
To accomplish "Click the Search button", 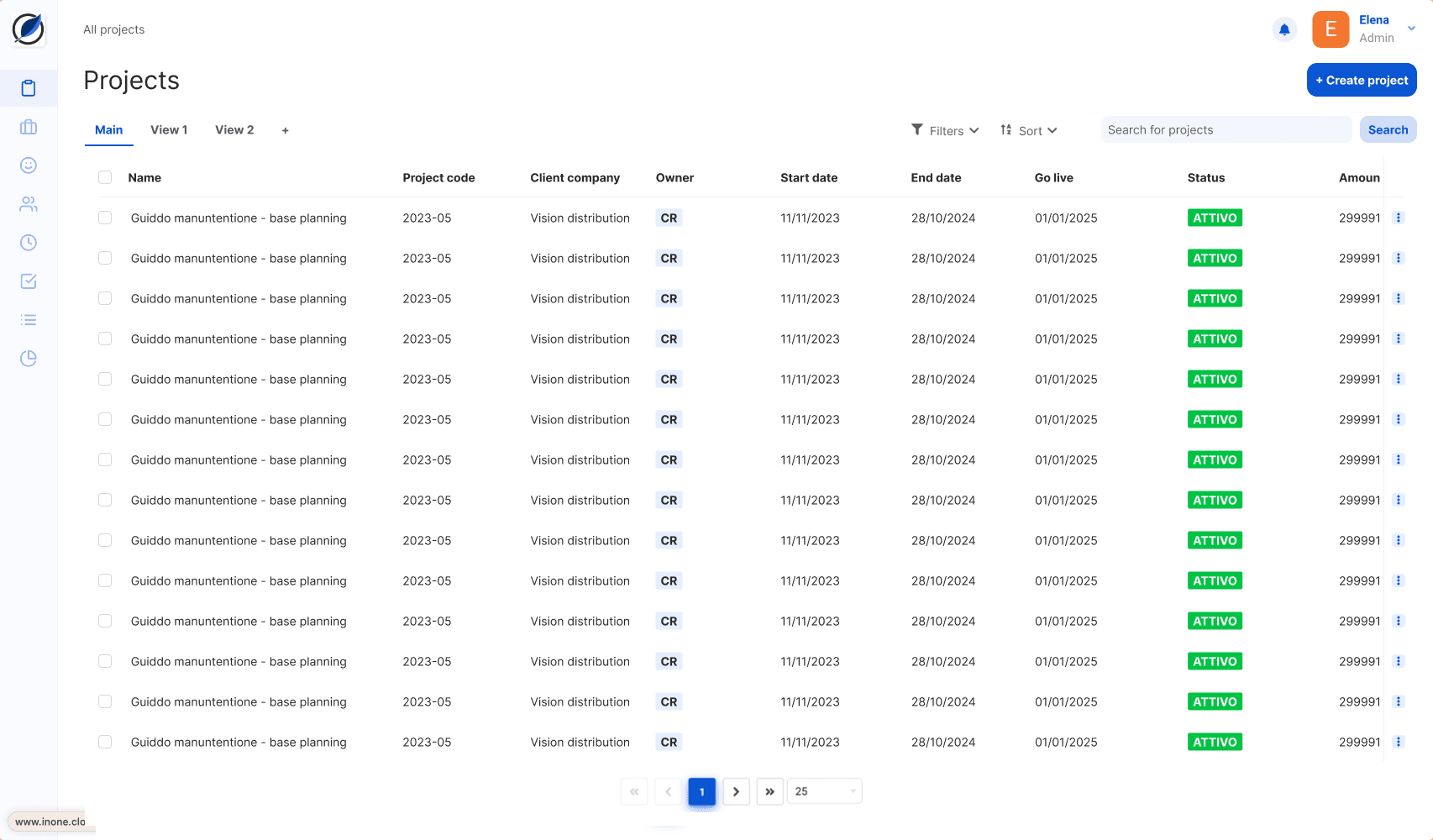I will point(1388,129).
